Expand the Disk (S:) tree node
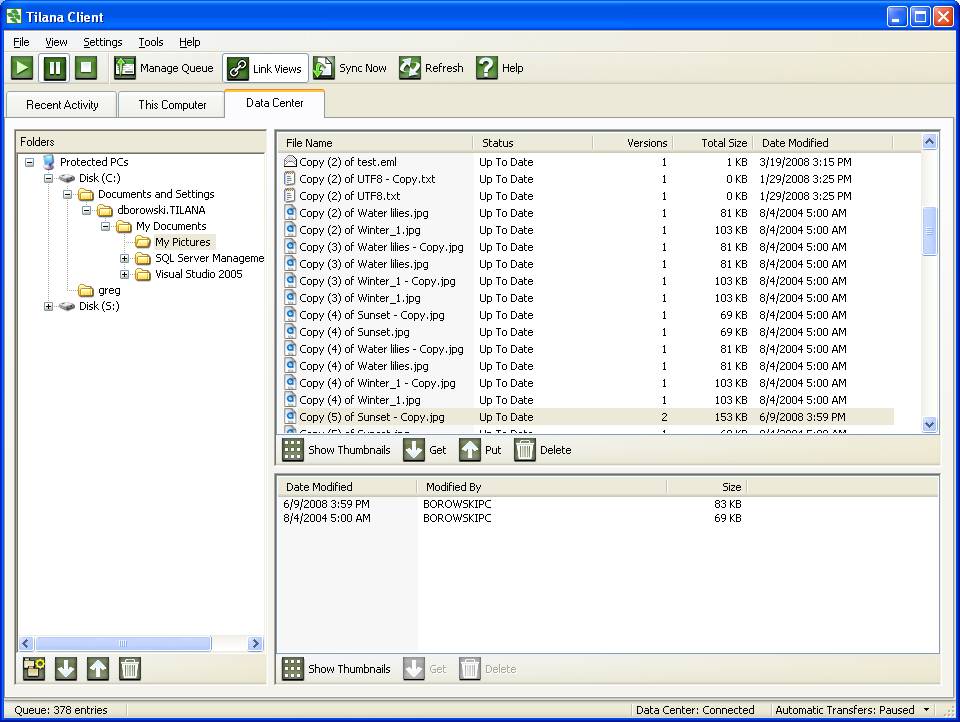The height and width of the screenshot is (722, 960). tap(48, 306)
